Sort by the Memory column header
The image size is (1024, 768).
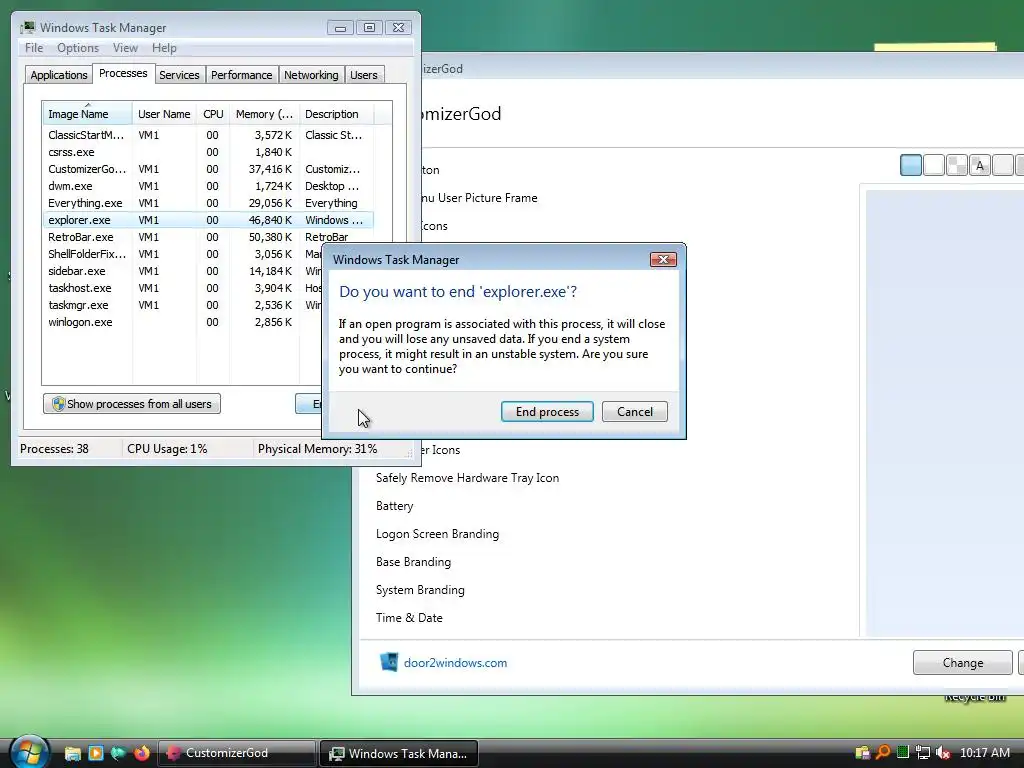pyautogui.click(x=264, y=114)
